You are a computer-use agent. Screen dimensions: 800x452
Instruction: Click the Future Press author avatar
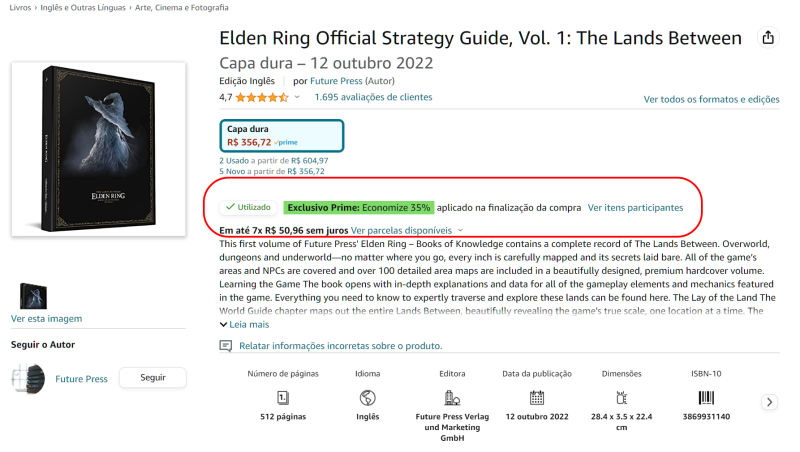[x=29, y=379]
